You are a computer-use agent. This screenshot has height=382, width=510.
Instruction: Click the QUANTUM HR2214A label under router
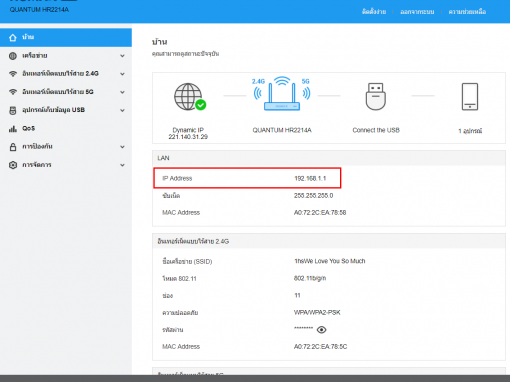click(x=282, y=130)
